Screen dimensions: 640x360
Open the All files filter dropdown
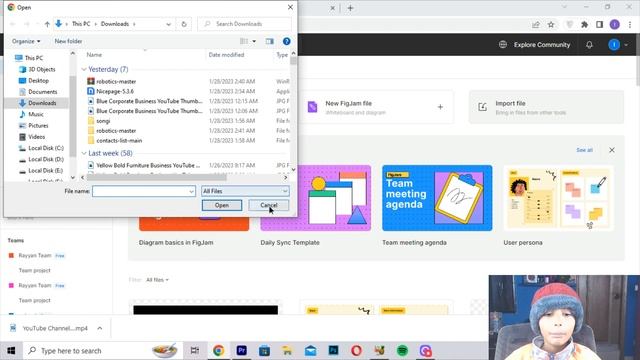point(157,280)
